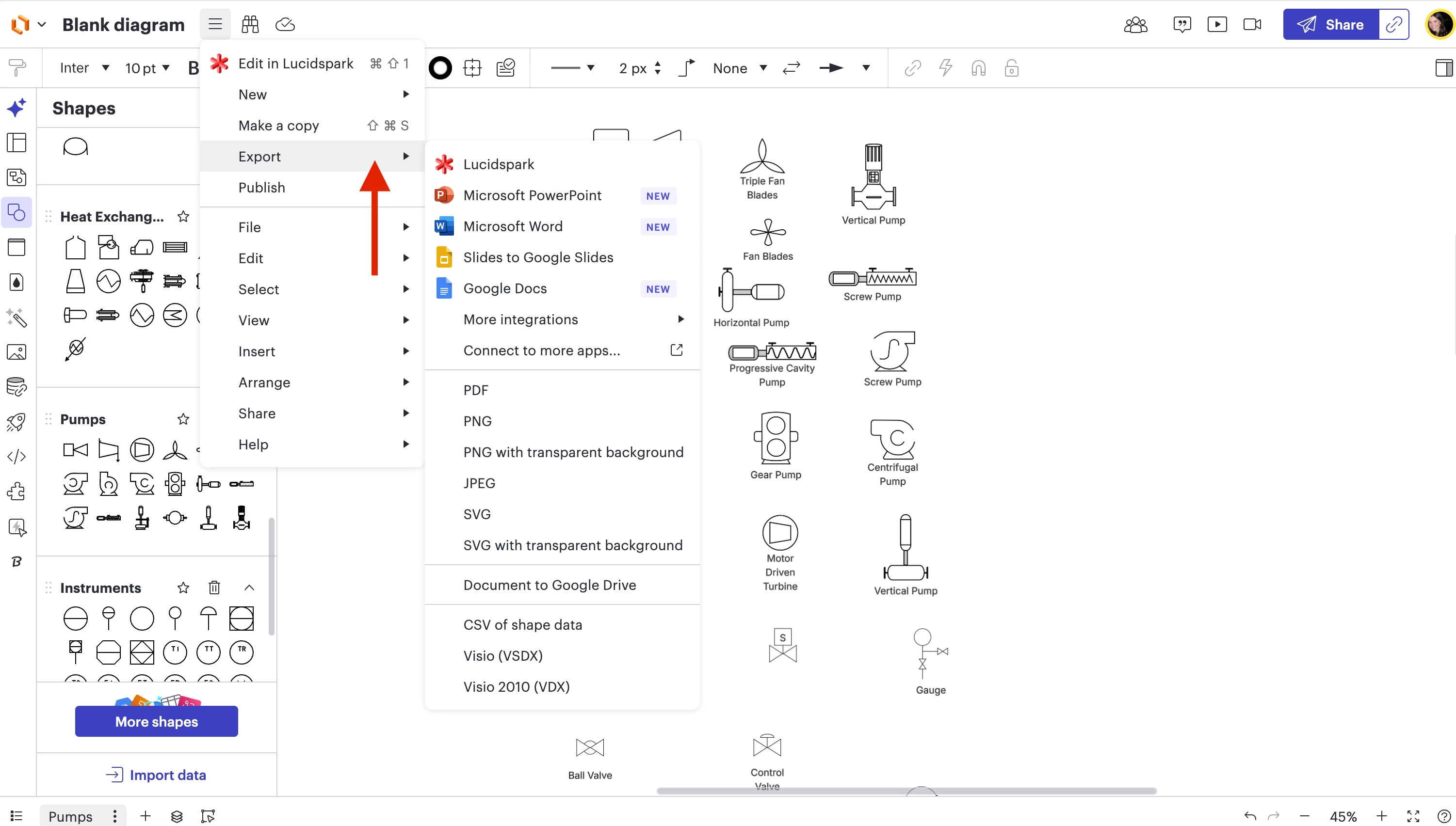The height and width of the screenshot is (826, 1456).
Task: Start presentation mode play icon
Action: (x=1217, y=24)
